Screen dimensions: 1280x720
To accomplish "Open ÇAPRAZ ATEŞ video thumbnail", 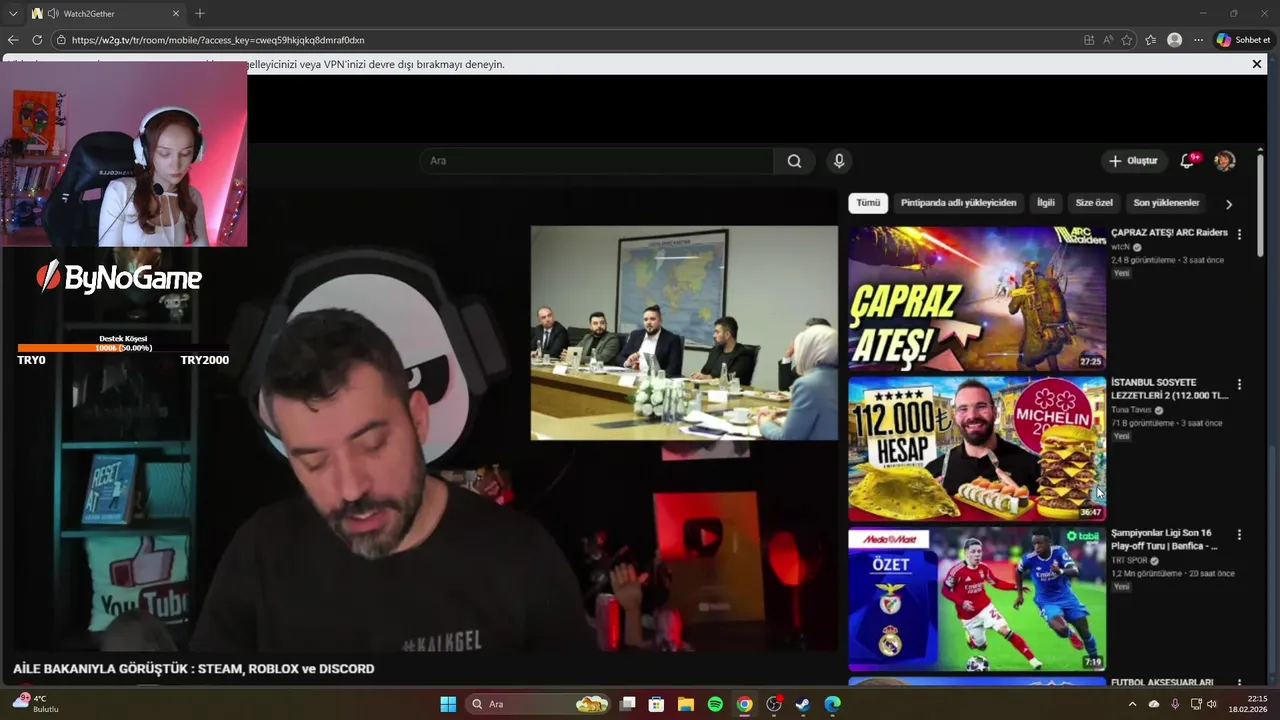I will coord(977,298).
